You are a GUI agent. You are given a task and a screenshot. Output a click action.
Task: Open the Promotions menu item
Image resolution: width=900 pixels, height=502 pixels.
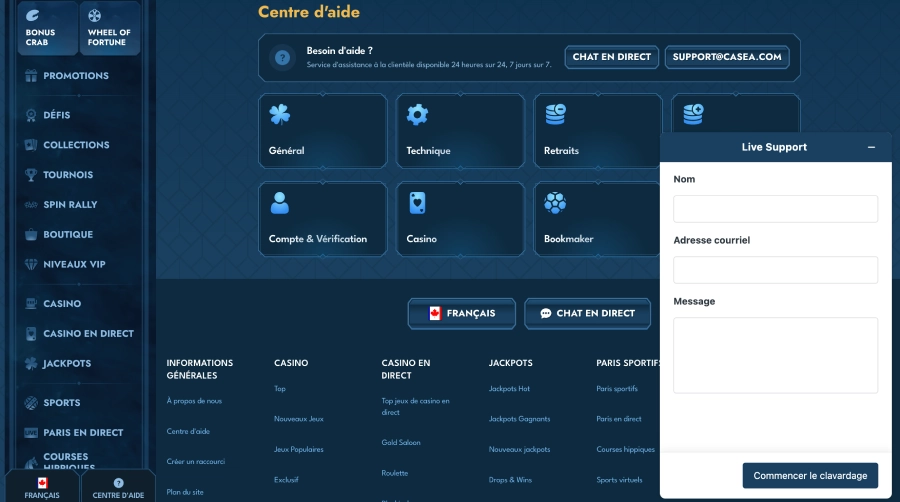click(76, 76)
